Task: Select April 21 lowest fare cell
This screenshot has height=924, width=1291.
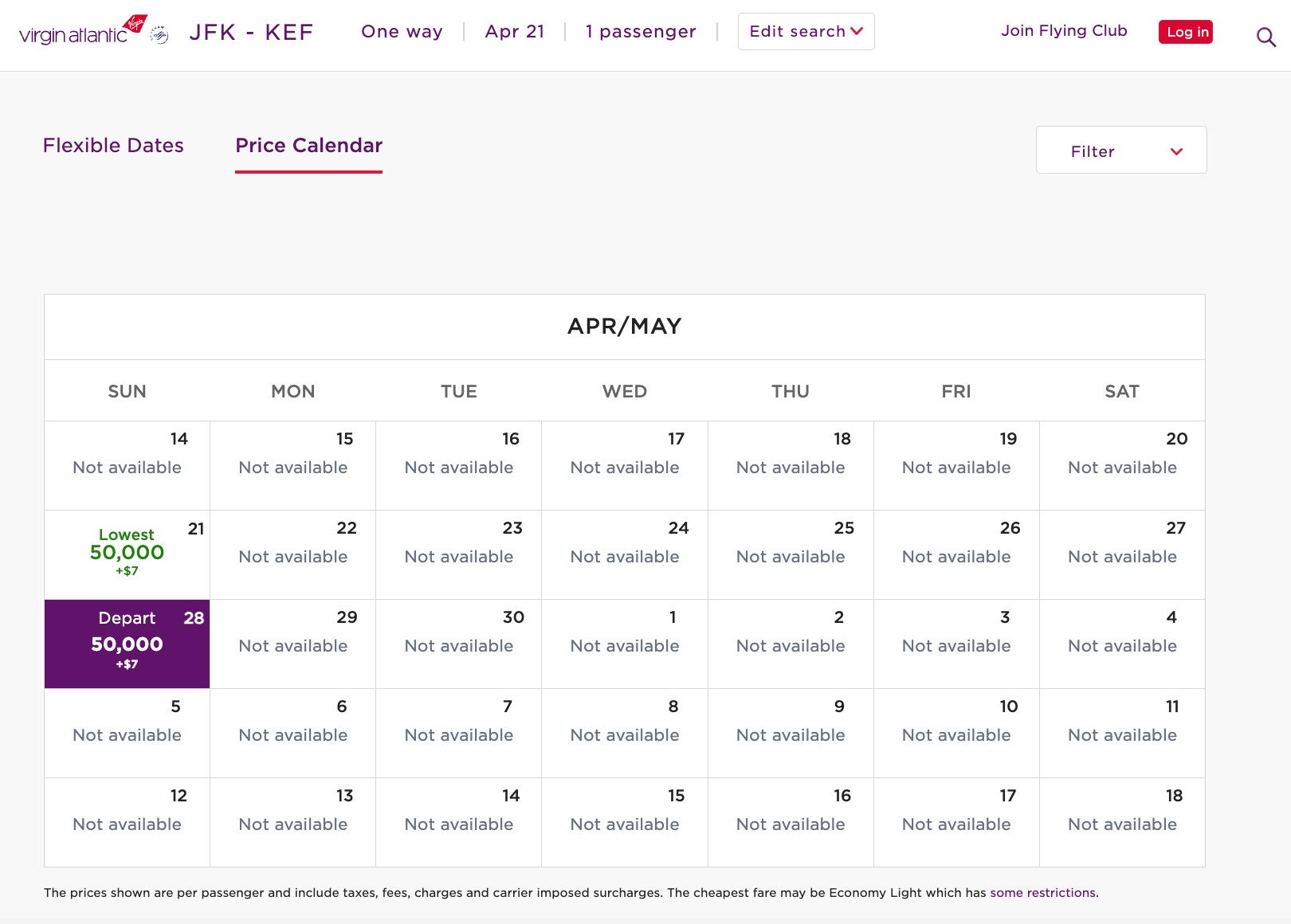Action: 128,554
